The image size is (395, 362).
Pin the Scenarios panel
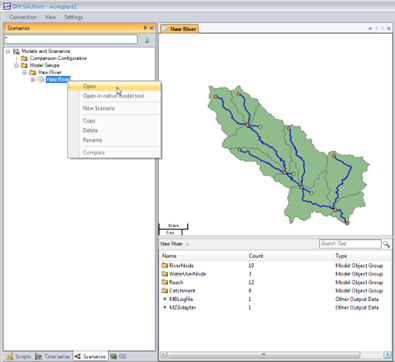(145, 28)
